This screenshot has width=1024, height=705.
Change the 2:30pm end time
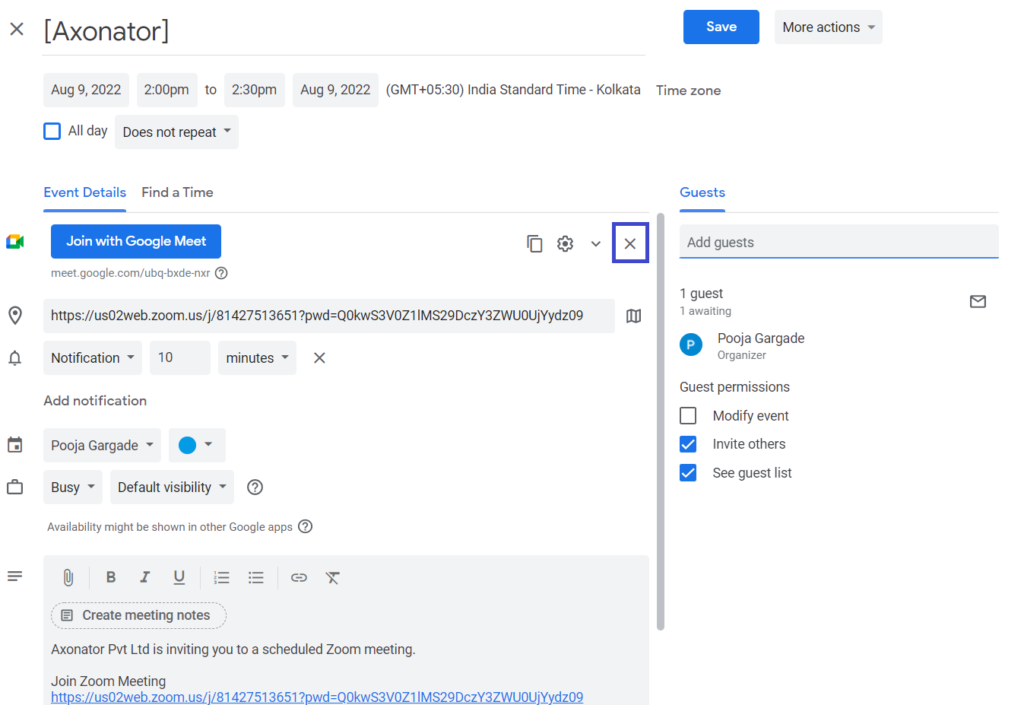254,90
